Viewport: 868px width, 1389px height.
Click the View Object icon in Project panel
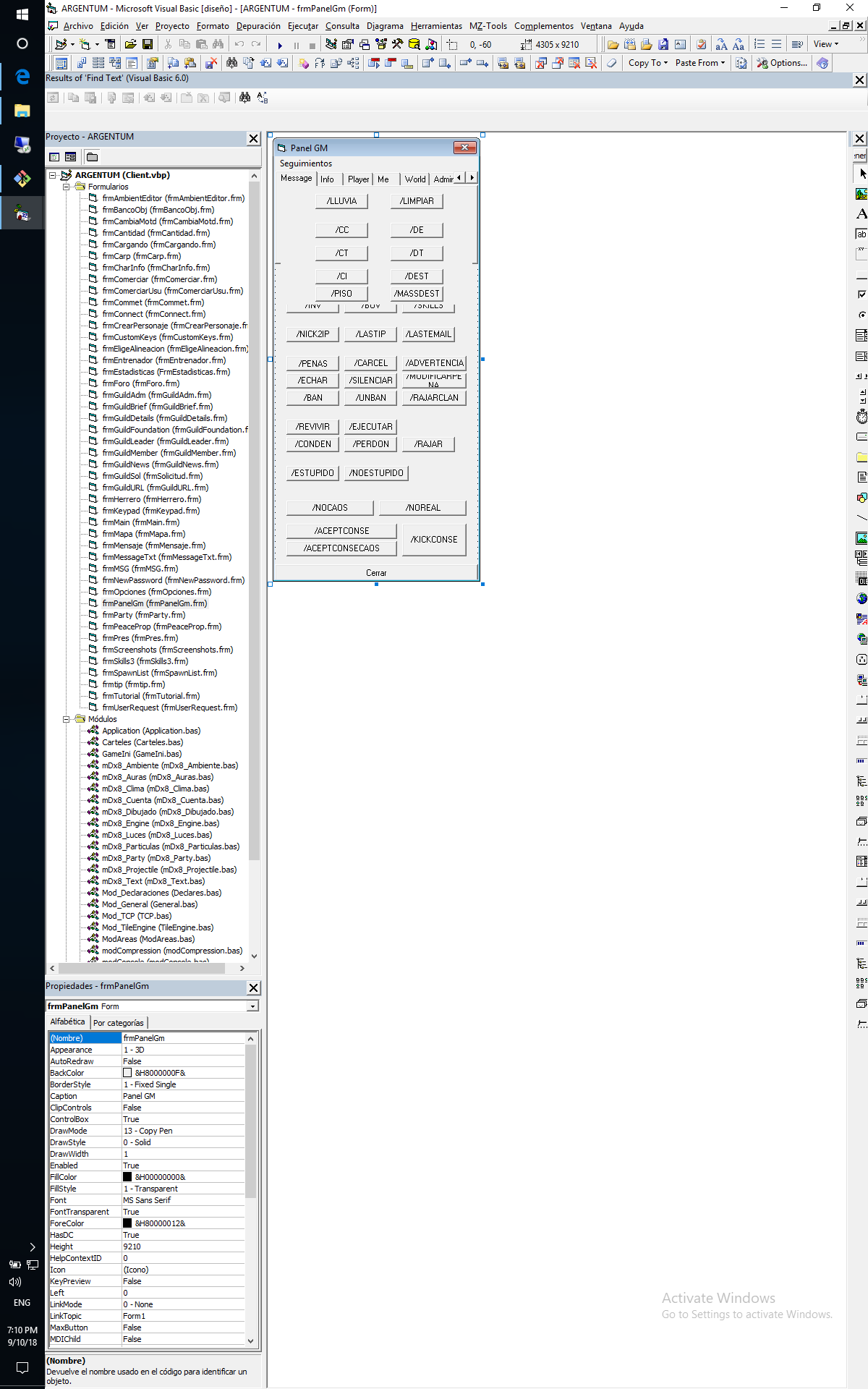70,157
